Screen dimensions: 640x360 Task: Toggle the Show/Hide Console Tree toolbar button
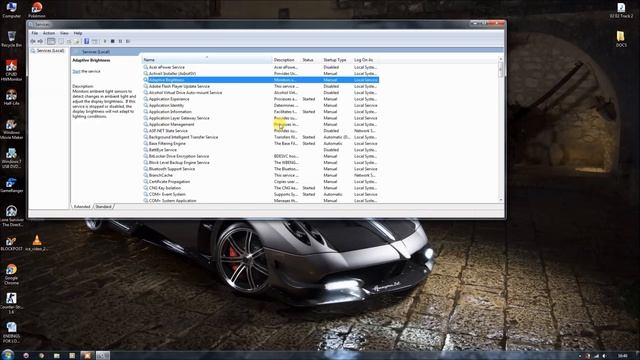pos(51,41)
